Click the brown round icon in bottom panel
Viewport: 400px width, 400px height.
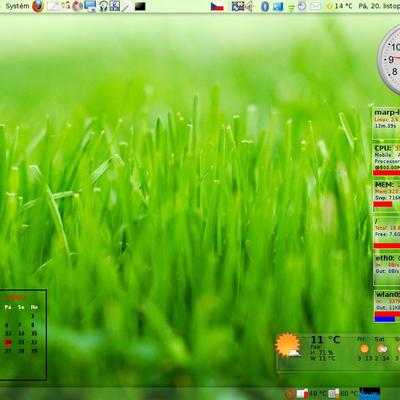tap(289, 394)
